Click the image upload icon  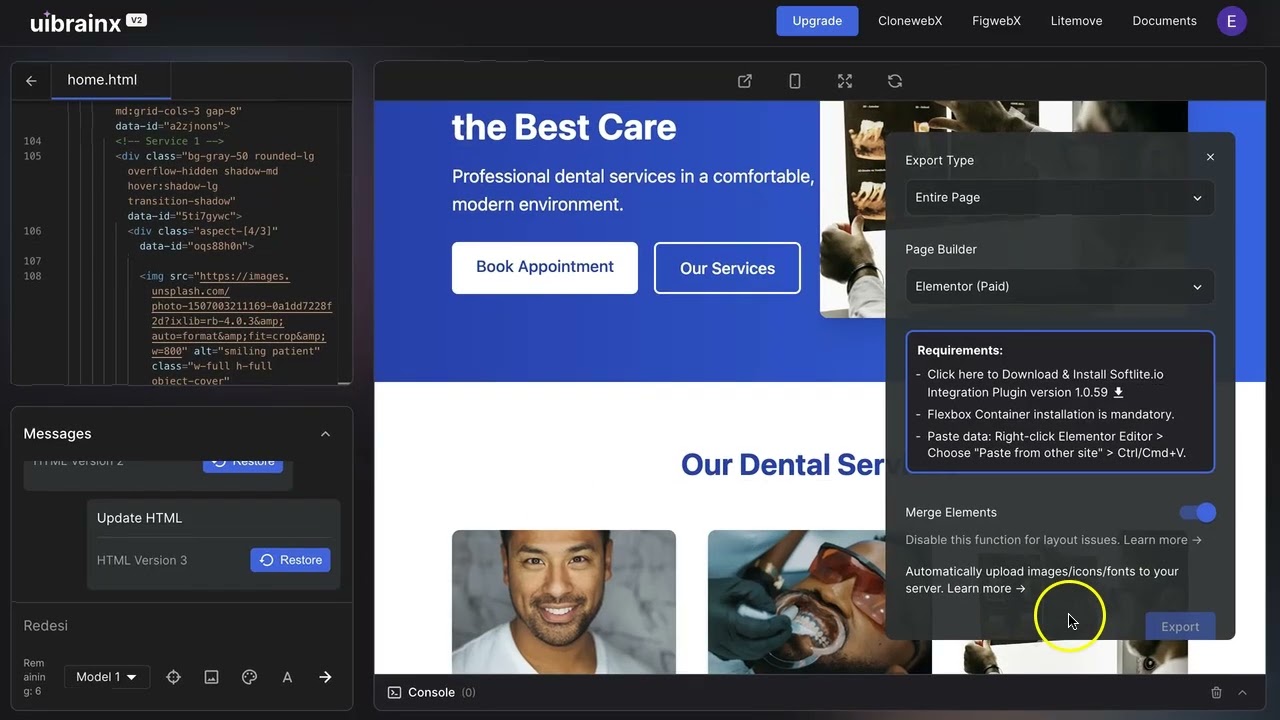(211, 677)
